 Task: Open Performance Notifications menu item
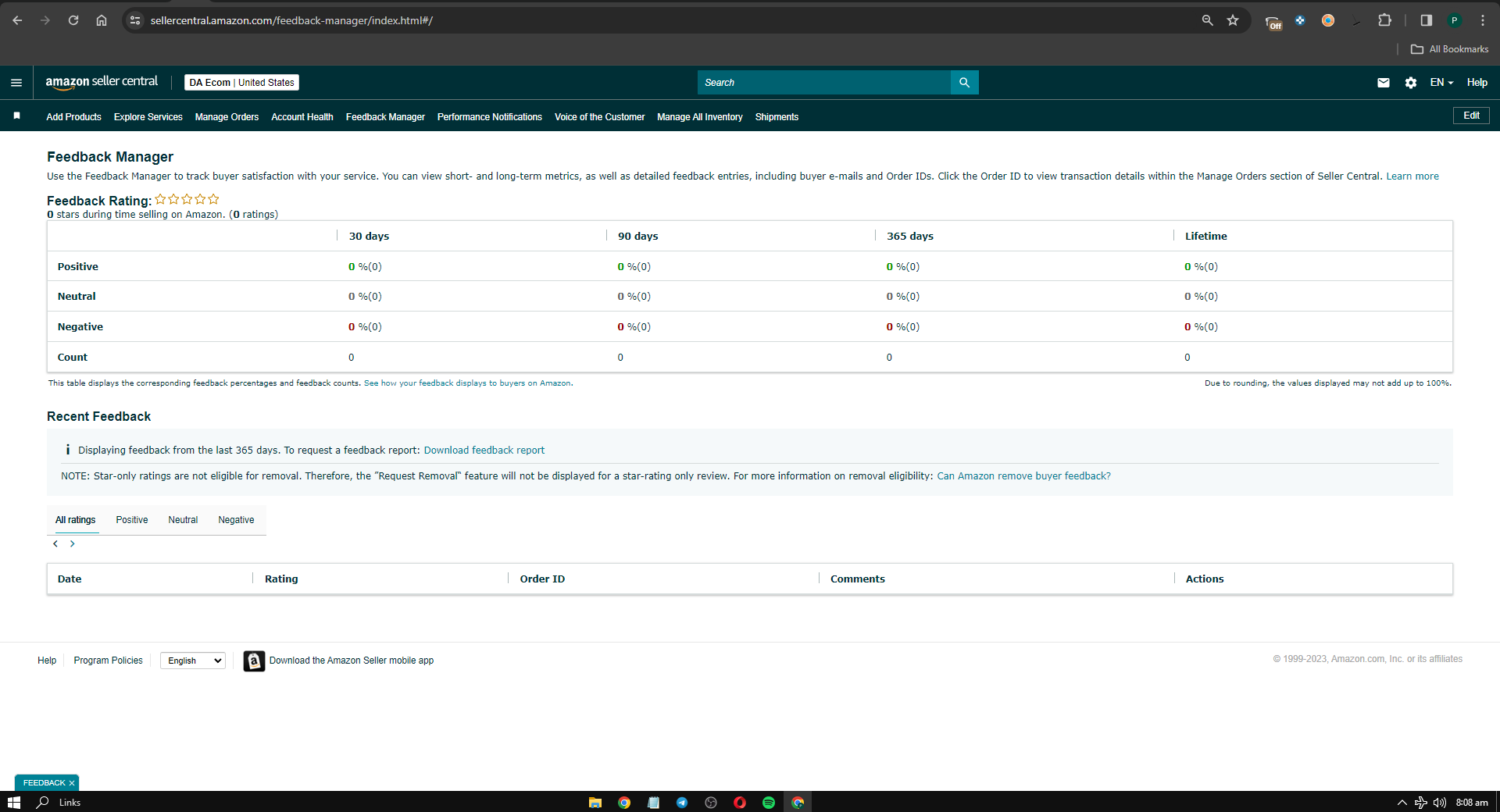pos(490,117)
